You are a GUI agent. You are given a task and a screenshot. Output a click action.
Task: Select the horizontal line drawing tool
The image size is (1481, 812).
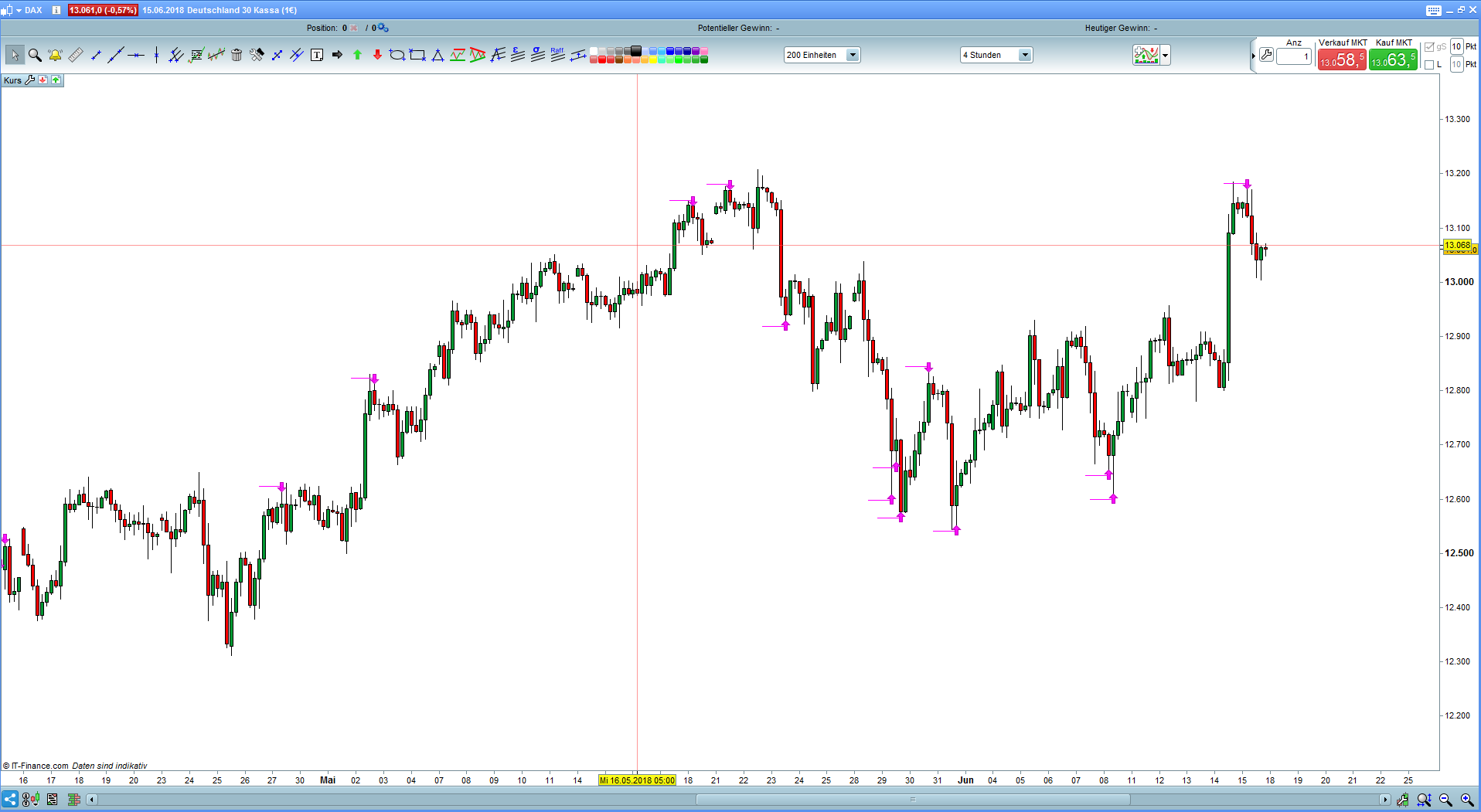coord(136,55)
